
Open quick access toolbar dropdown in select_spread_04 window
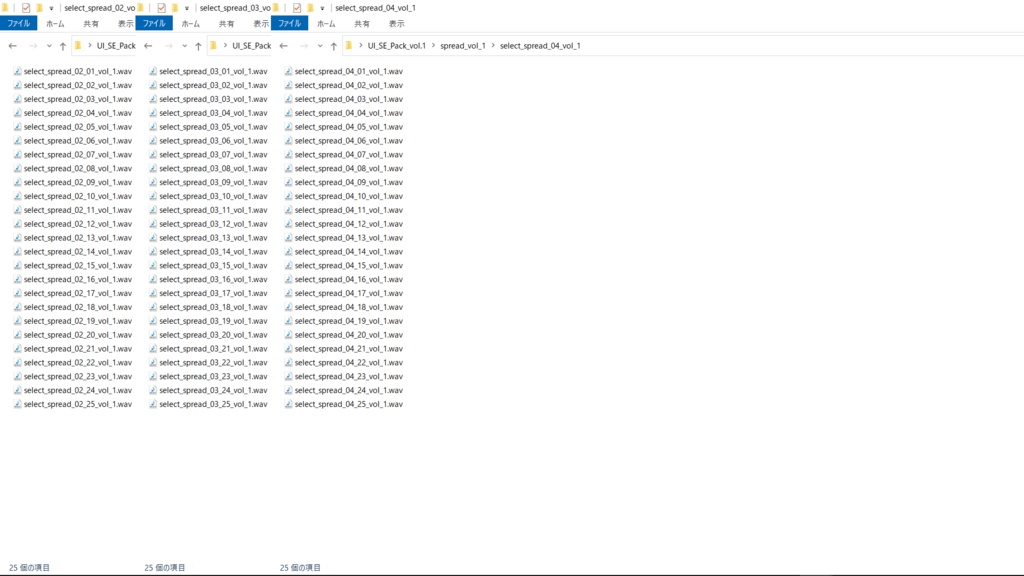[x=322, y=8]
